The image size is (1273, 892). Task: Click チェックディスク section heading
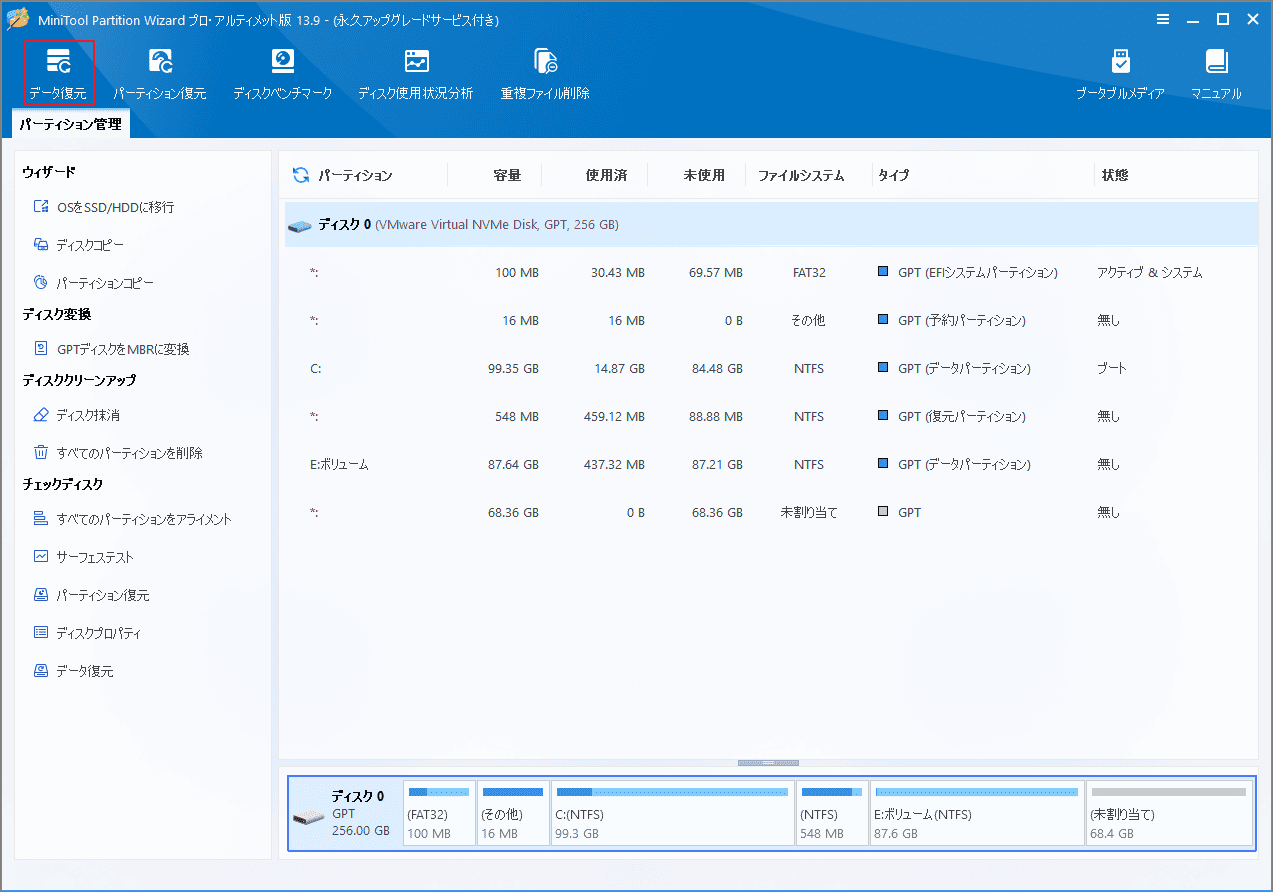[63, 485]
